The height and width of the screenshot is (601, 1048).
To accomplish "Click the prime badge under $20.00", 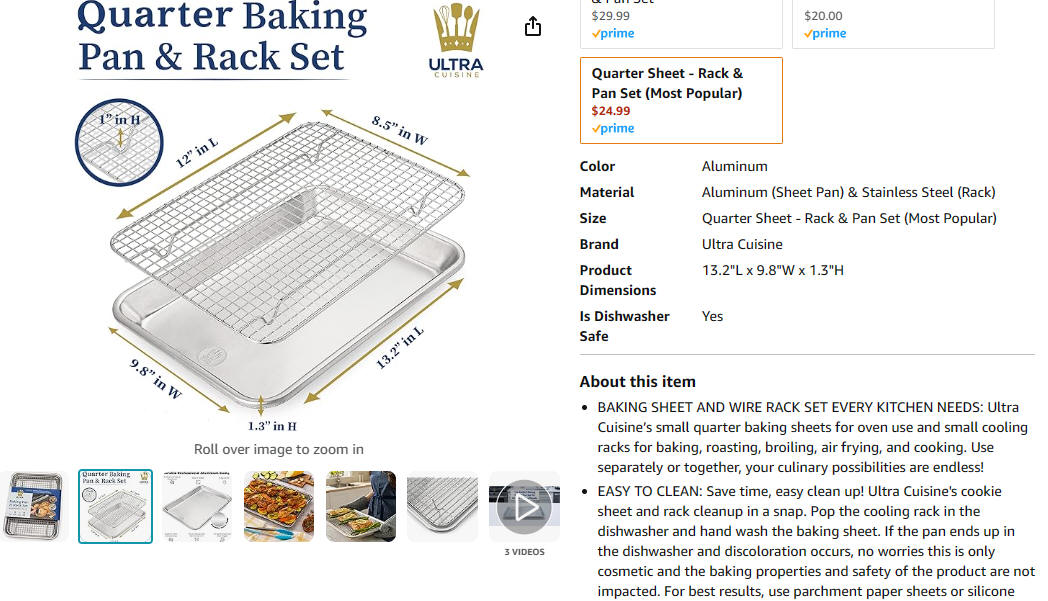I will click(825, 33).
